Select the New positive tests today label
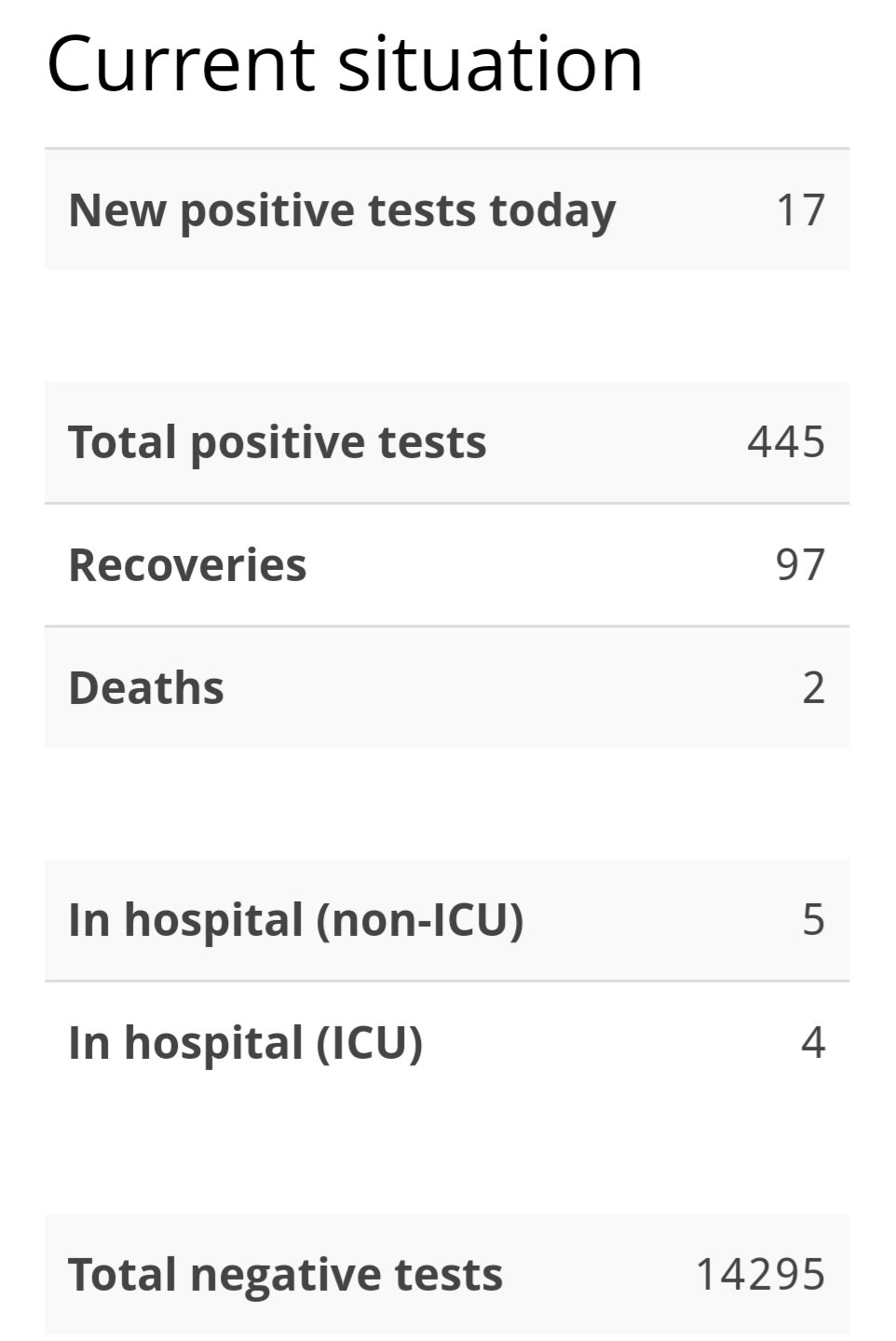The image size is (896, 1341). click(x=342, y=210)
